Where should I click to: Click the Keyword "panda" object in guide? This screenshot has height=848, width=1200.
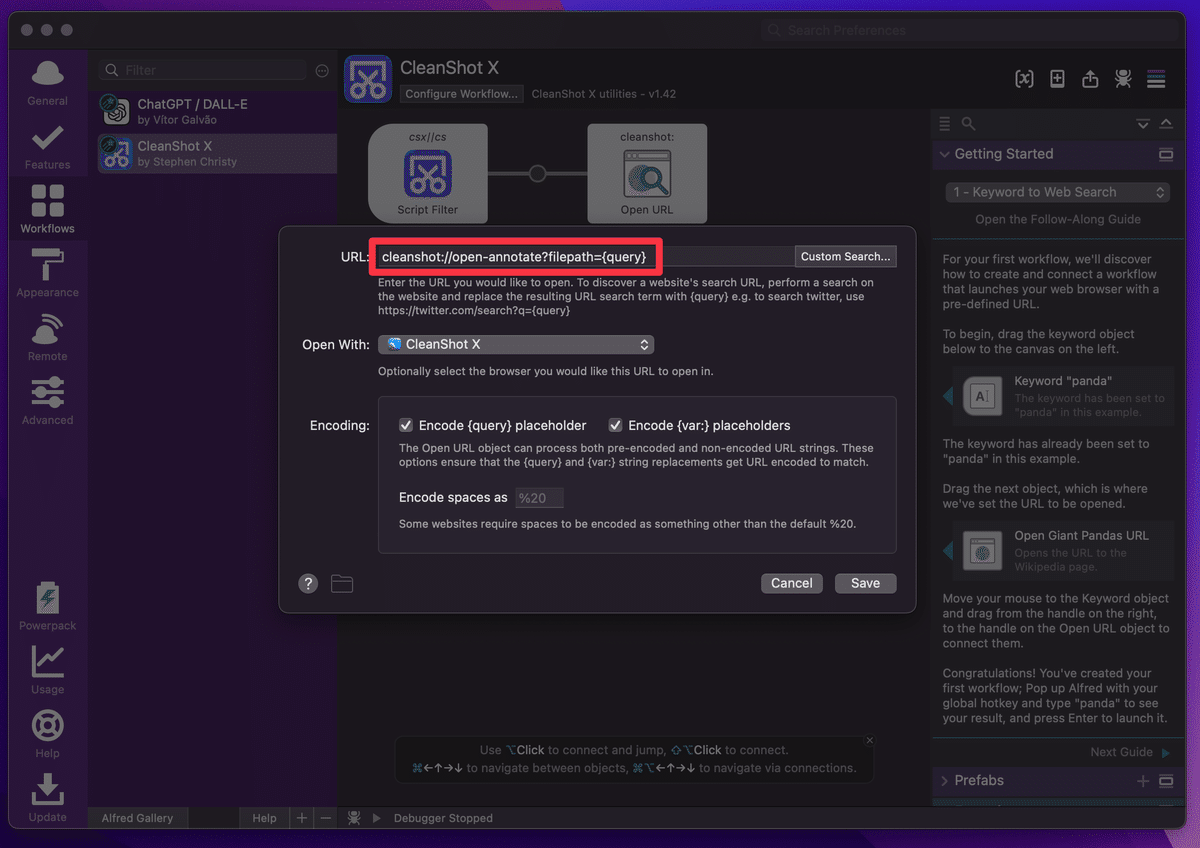[x=1060, y=396]
